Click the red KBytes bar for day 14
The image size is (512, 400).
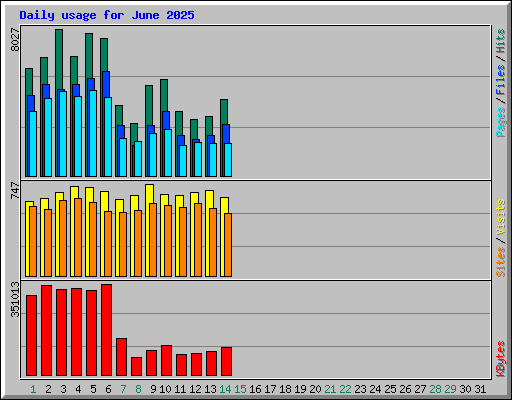point(226,361)
